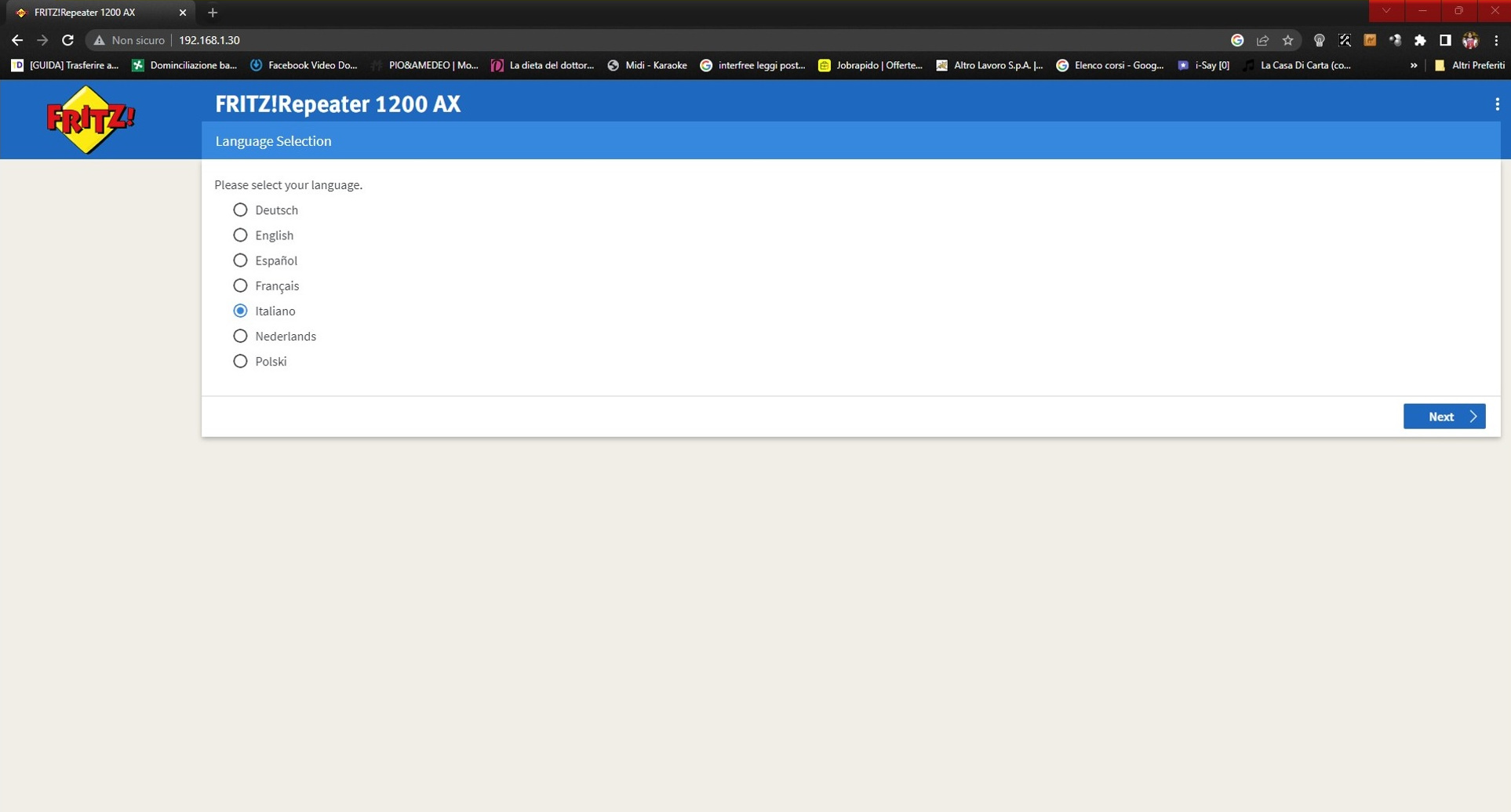The image size is (1511, 812).
Task: Select the Polski radio button
Action: (x=240, y=361)
